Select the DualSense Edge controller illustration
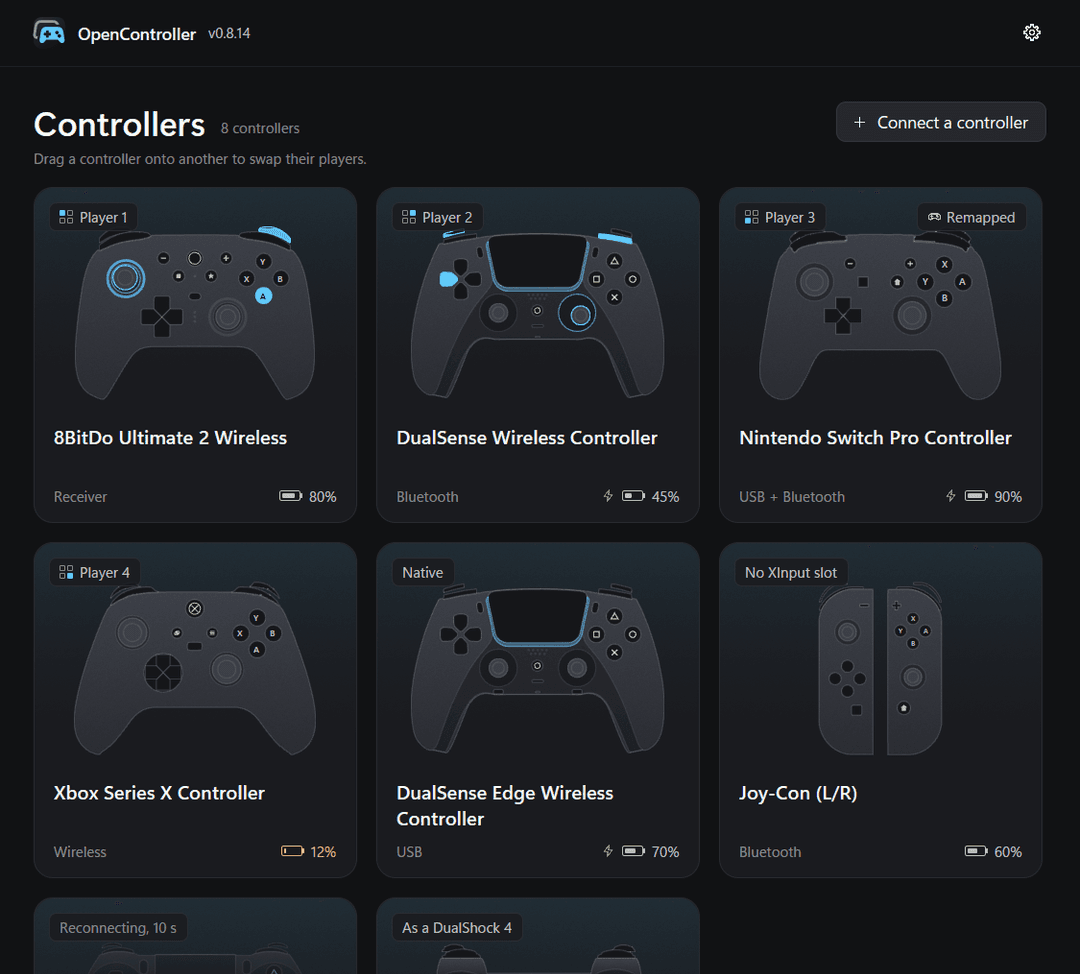Screen dimensions: 1080x974 tap(537, 668)
